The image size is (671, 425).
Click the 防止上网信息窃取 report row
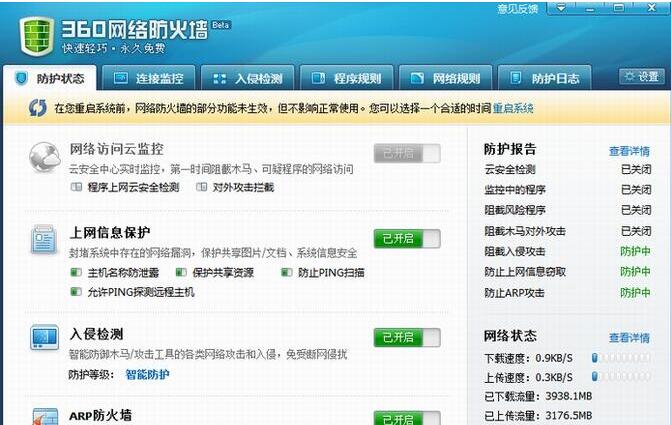567,272
